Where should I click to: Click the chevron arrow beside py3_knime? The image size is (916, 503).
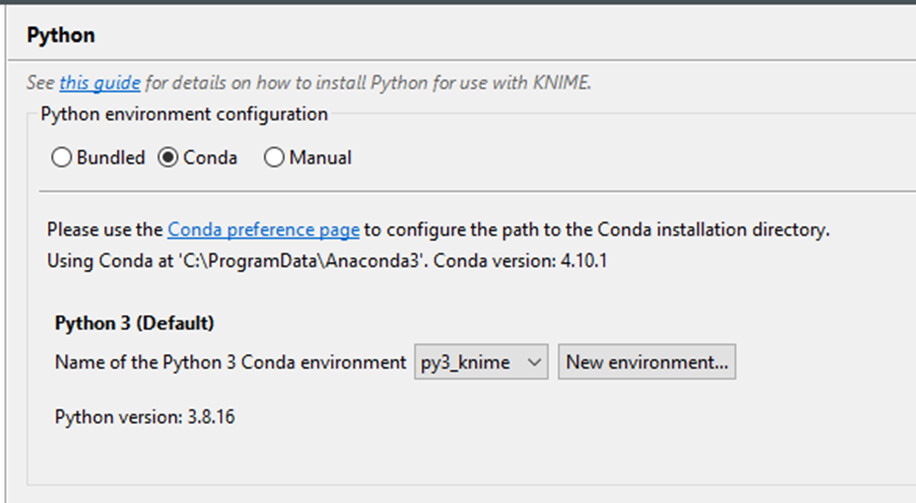(x=534, y=363)
